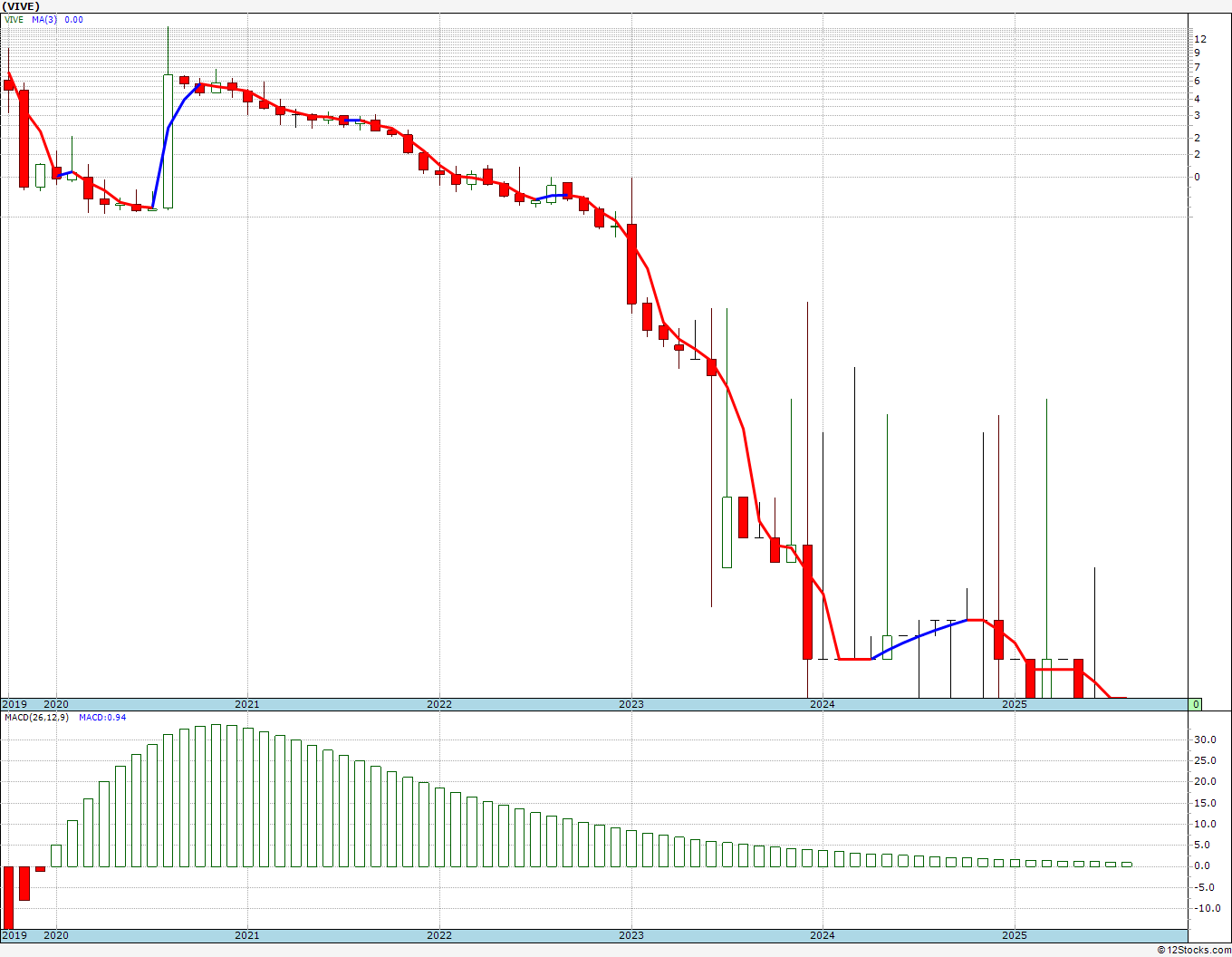Click MACD axis value 10.0

(1205, 825)
